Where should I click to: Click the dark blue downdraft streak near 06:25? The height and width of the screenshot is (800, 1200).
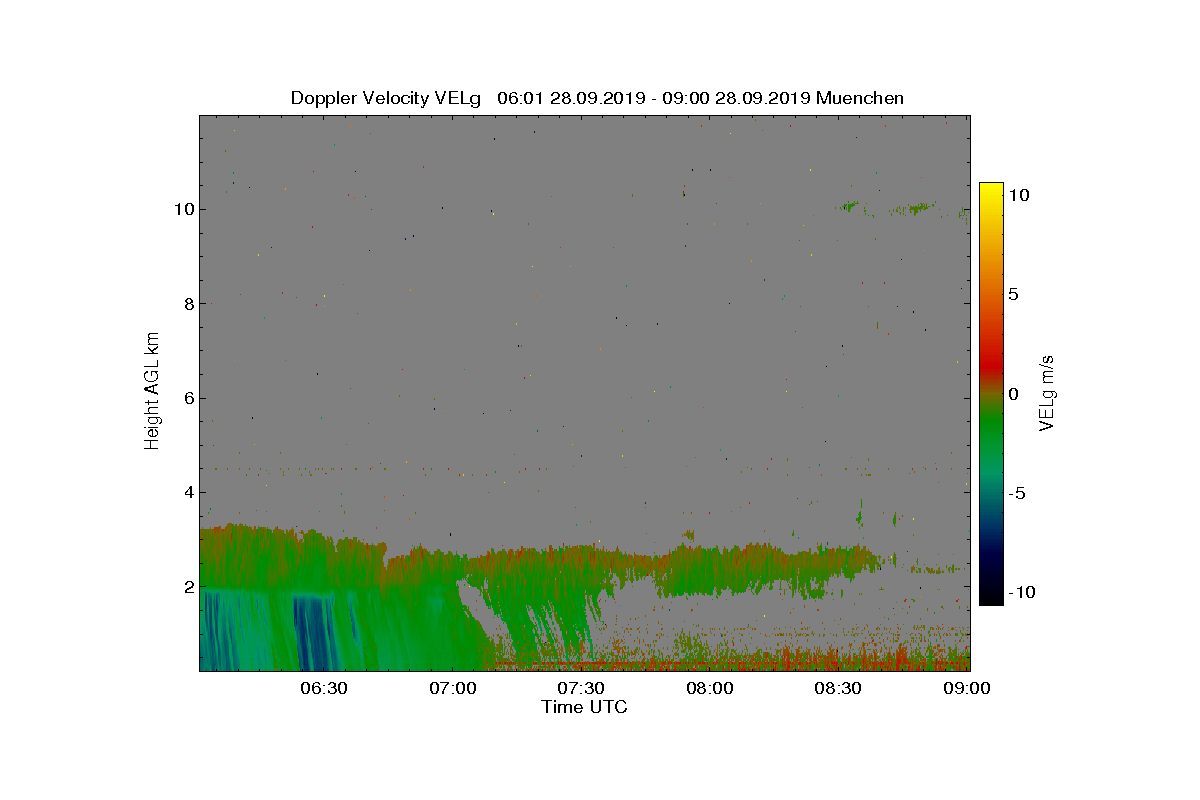(312, 632)
